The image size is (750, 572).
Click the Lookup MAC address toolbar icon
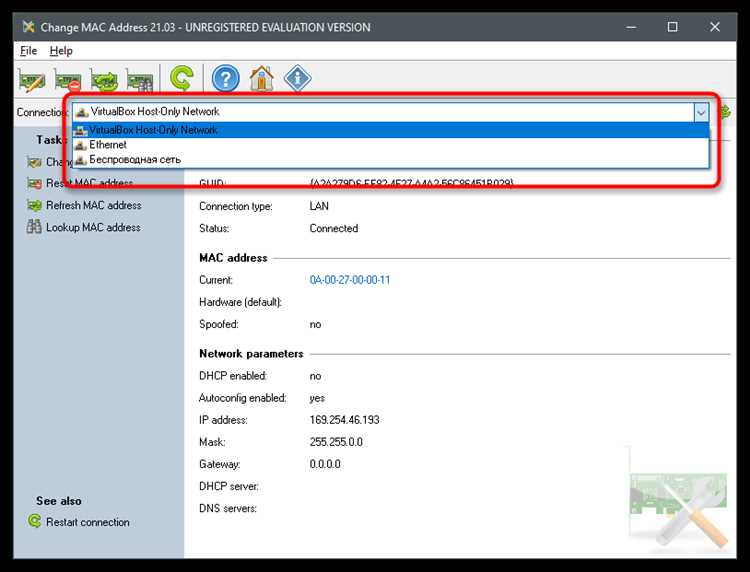pyautogui.click(x=140, y=79)
